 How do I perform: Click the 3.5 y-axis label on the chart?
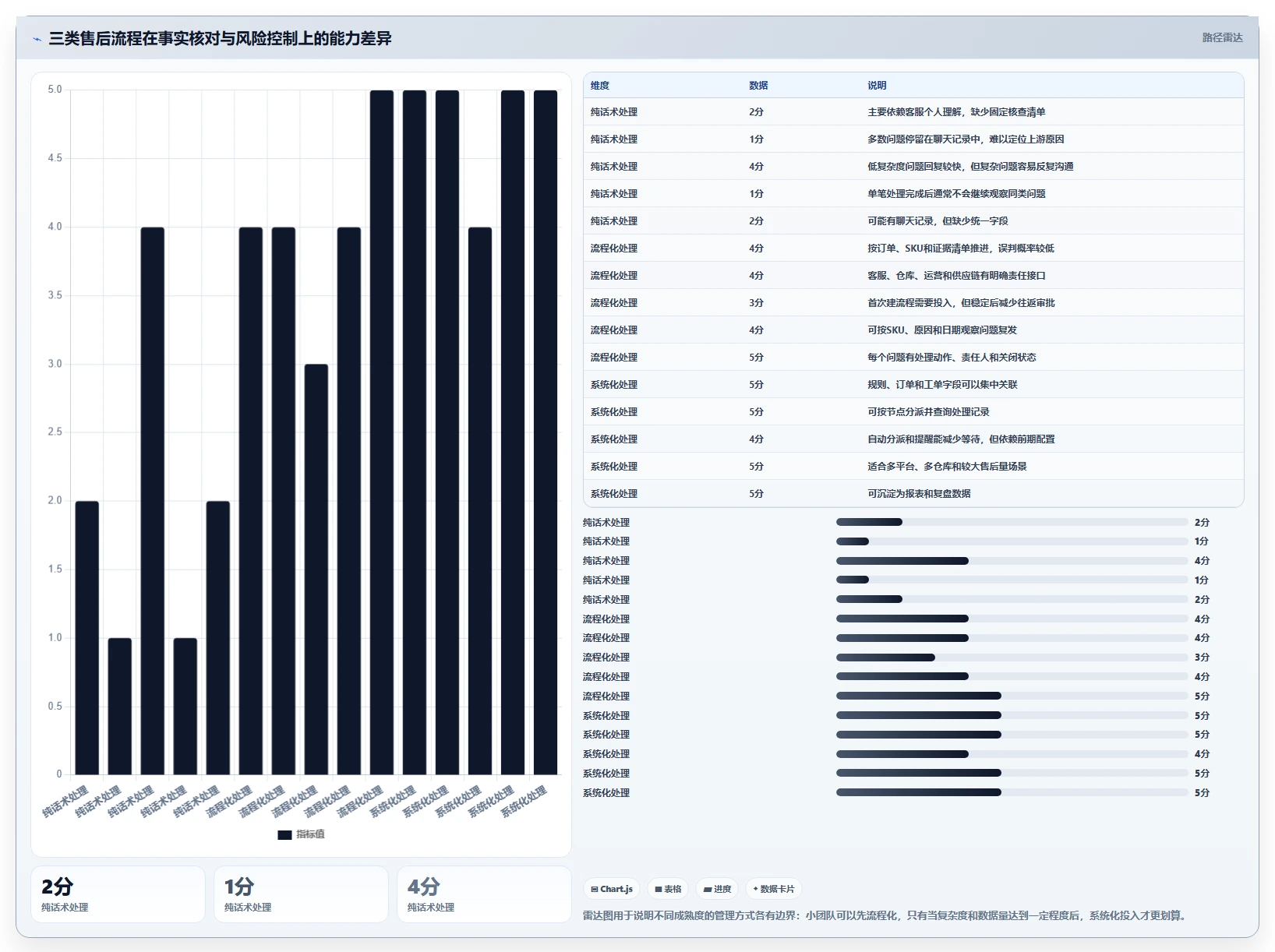click(x=55, y=295)
